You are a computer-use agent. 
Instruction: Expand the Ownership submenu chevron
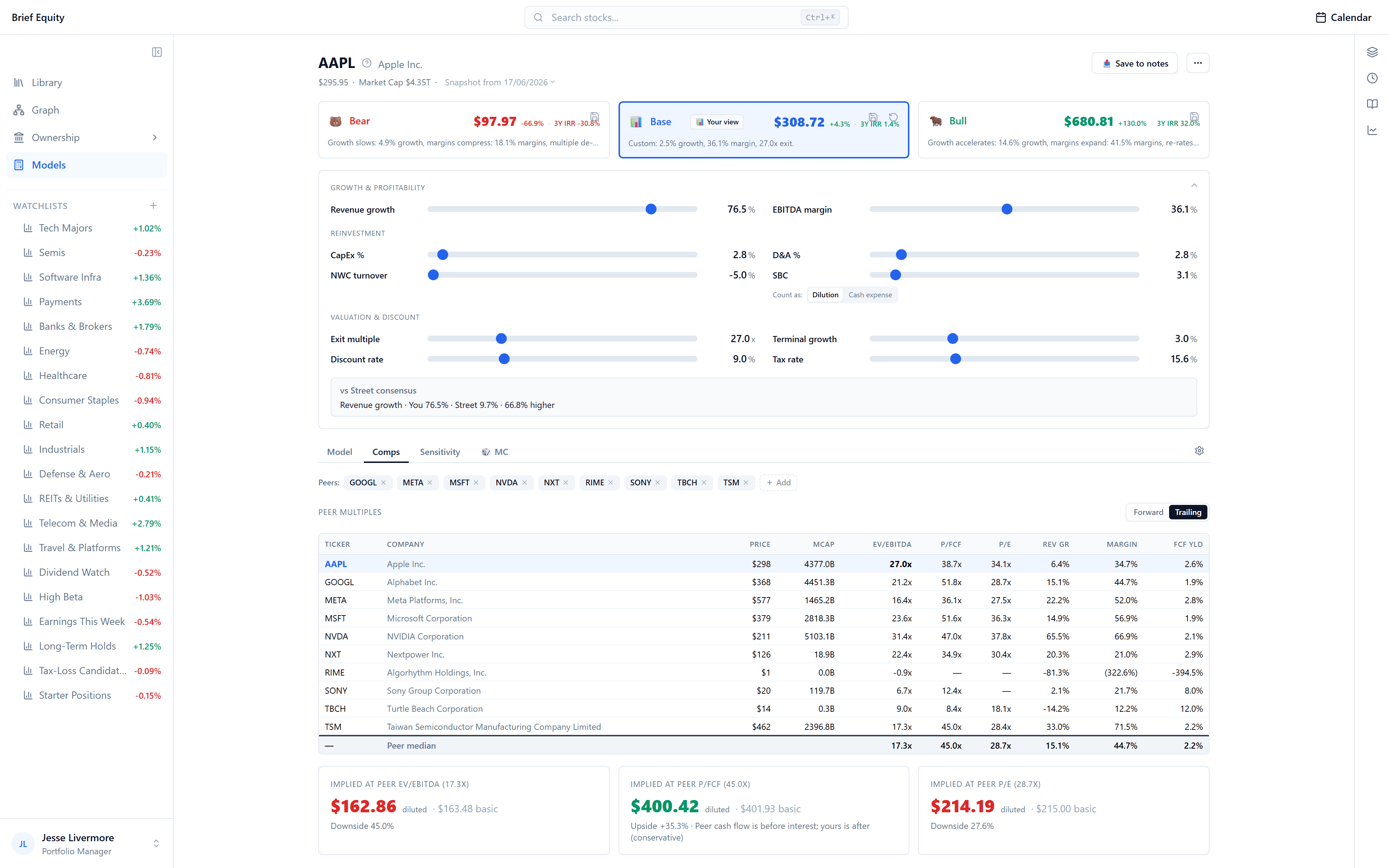[154, 138]
